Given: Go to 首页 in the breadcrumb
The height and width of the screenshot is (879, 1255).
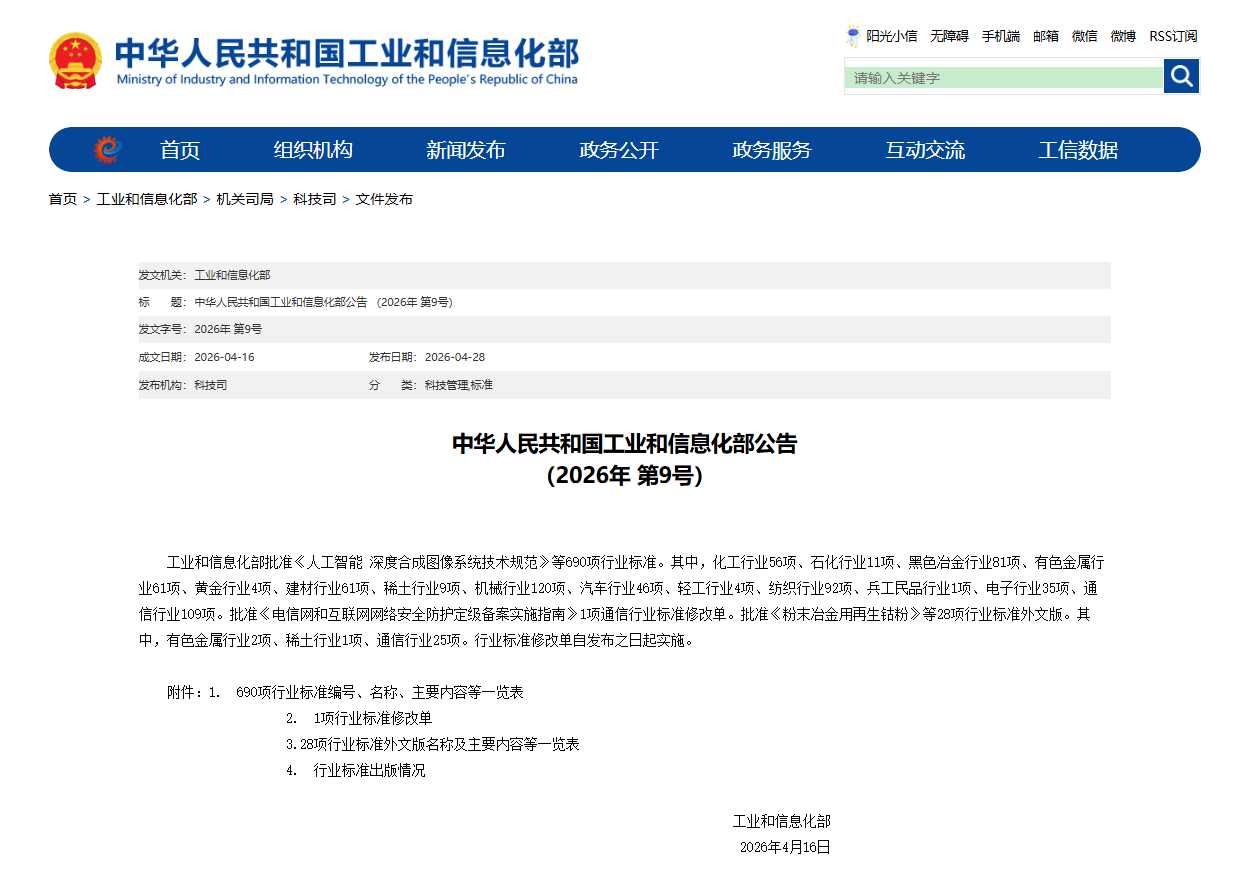Looking at the screenshot, I should pyautogui.click(x=62, y=199).
